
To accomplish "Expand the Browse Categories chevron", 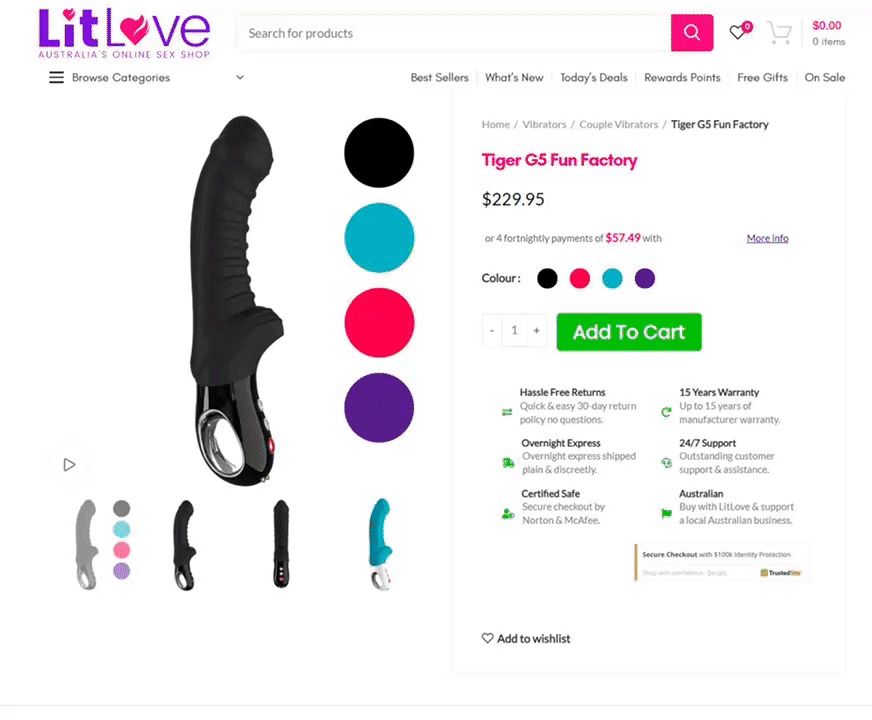I will [x=240, y=77].
